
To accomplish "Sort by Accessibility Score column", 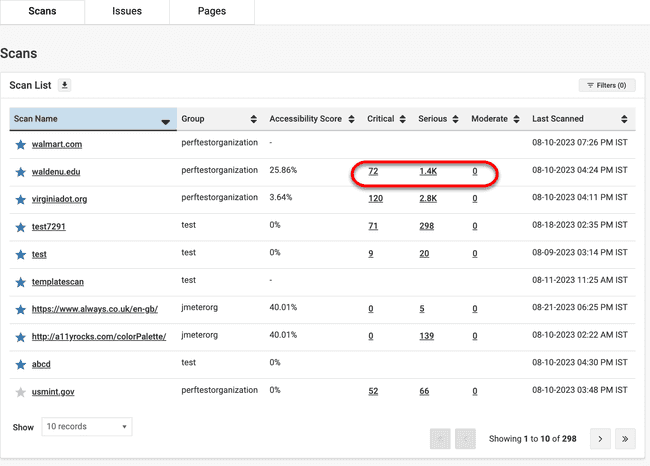I will click(x=312, y=119).
